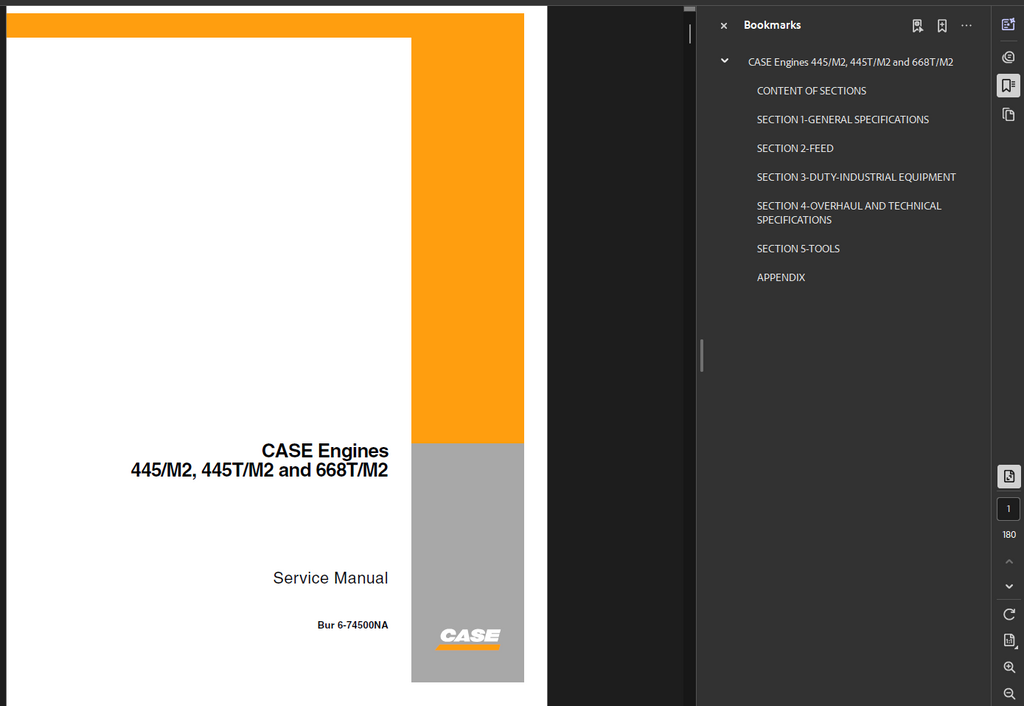Click the CASE logo on the cover
The height and width of the screenshot is (706, 1024).
(x=470, y=638)
